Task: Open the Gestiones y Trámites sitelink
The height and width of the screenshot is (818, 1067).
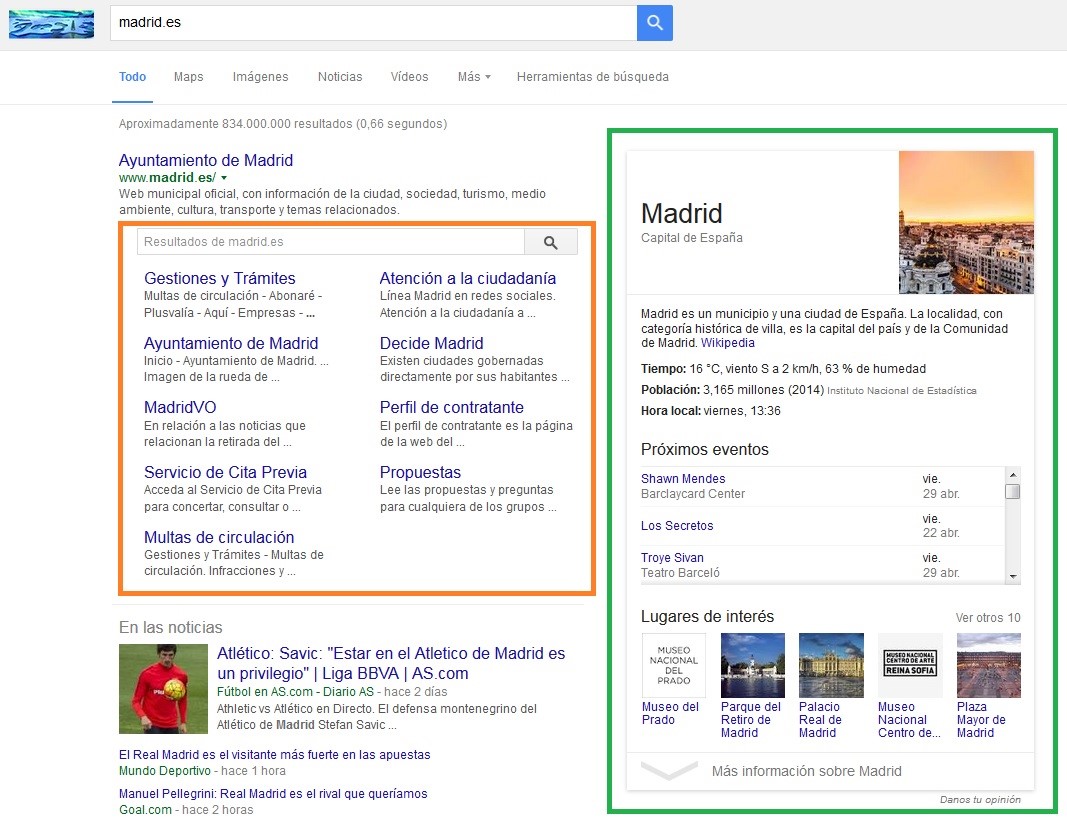Action: 220,278
